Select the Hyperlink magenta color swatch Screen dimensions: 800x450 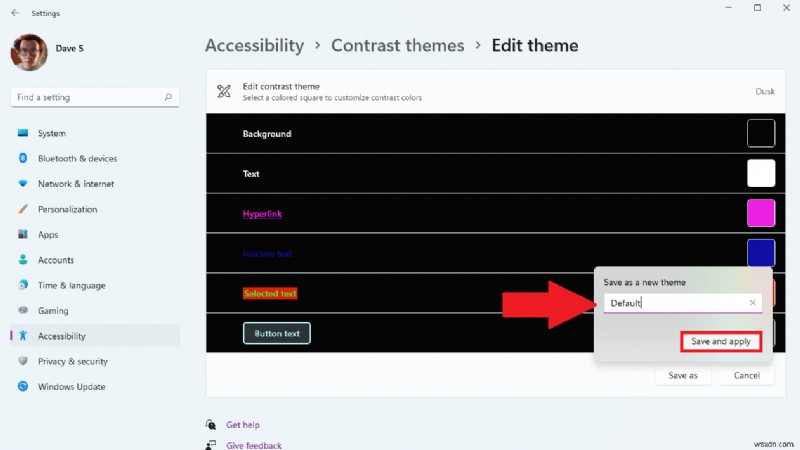click(x=760, y=213)
